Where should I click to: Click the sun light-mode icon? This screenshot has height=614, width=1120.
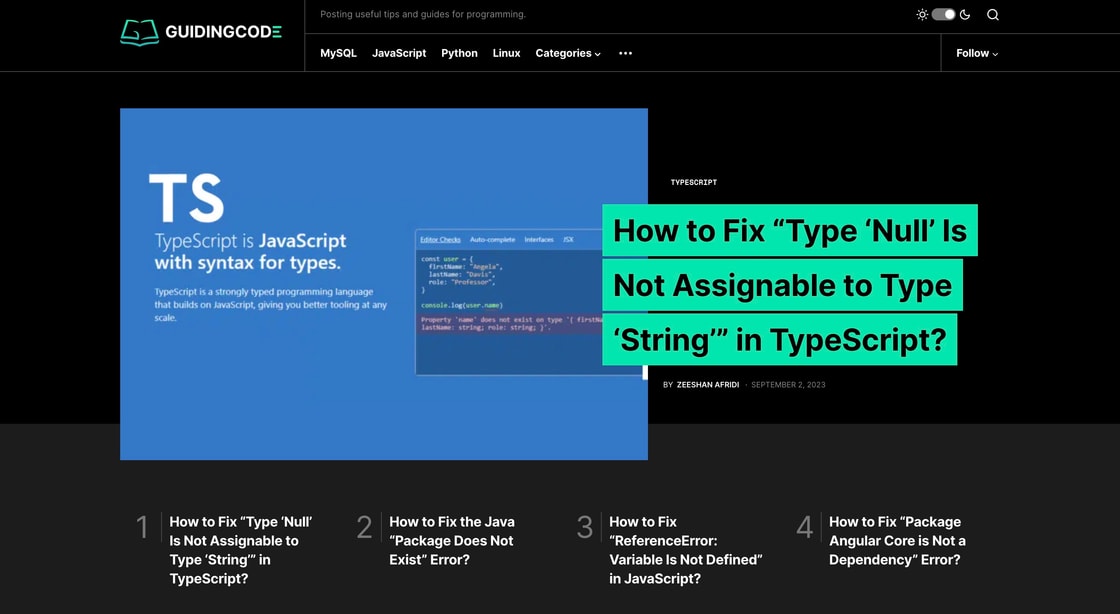coord(922,15)
